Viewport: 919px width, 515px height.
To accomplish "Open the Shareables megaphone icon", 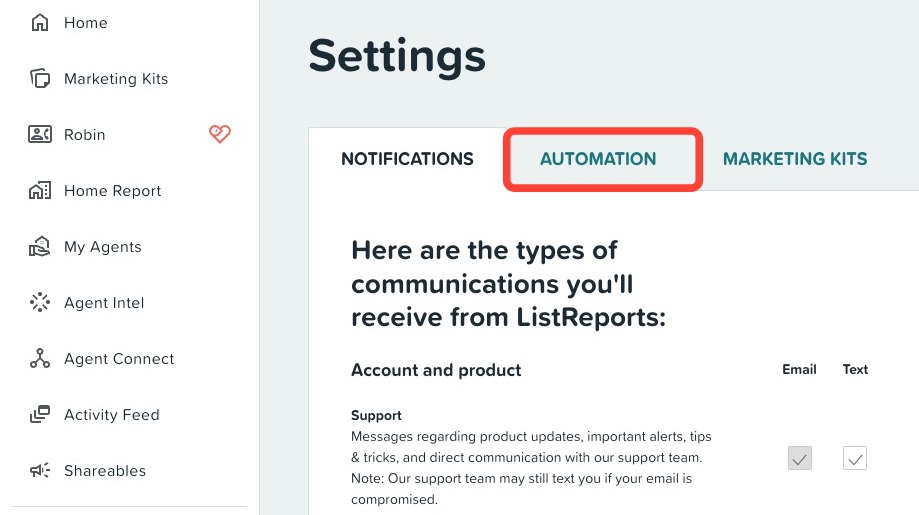I will point(40,470).
